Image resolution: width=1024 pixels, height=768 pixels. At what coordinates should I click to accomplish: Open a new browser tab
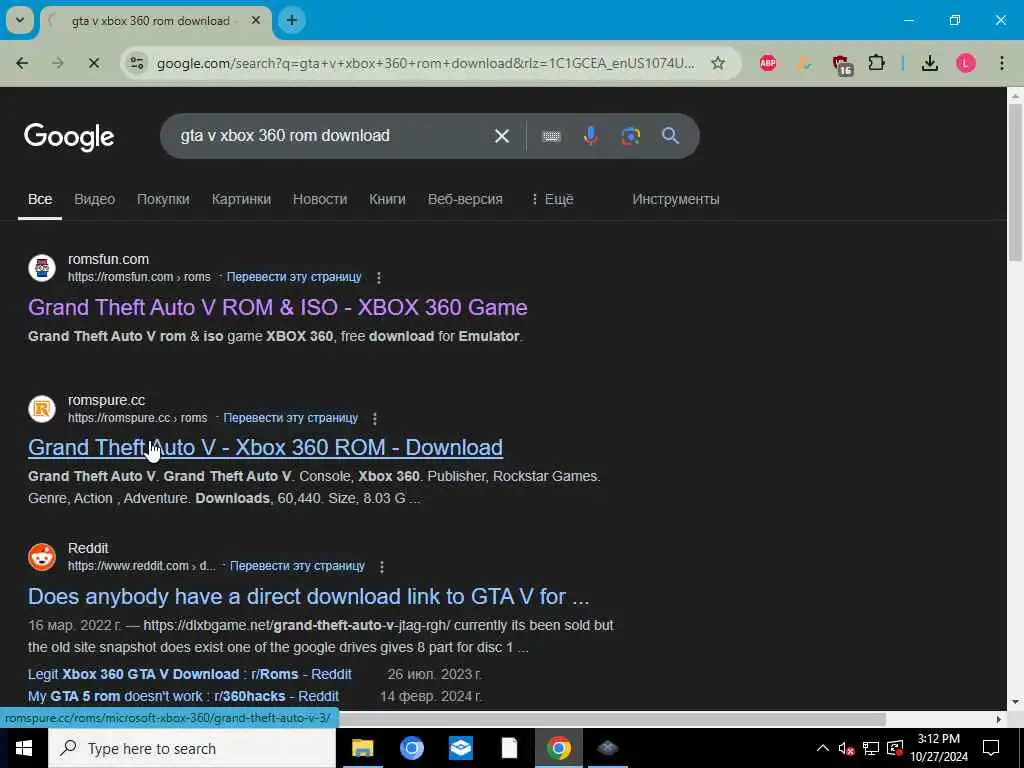coord(292,20)
